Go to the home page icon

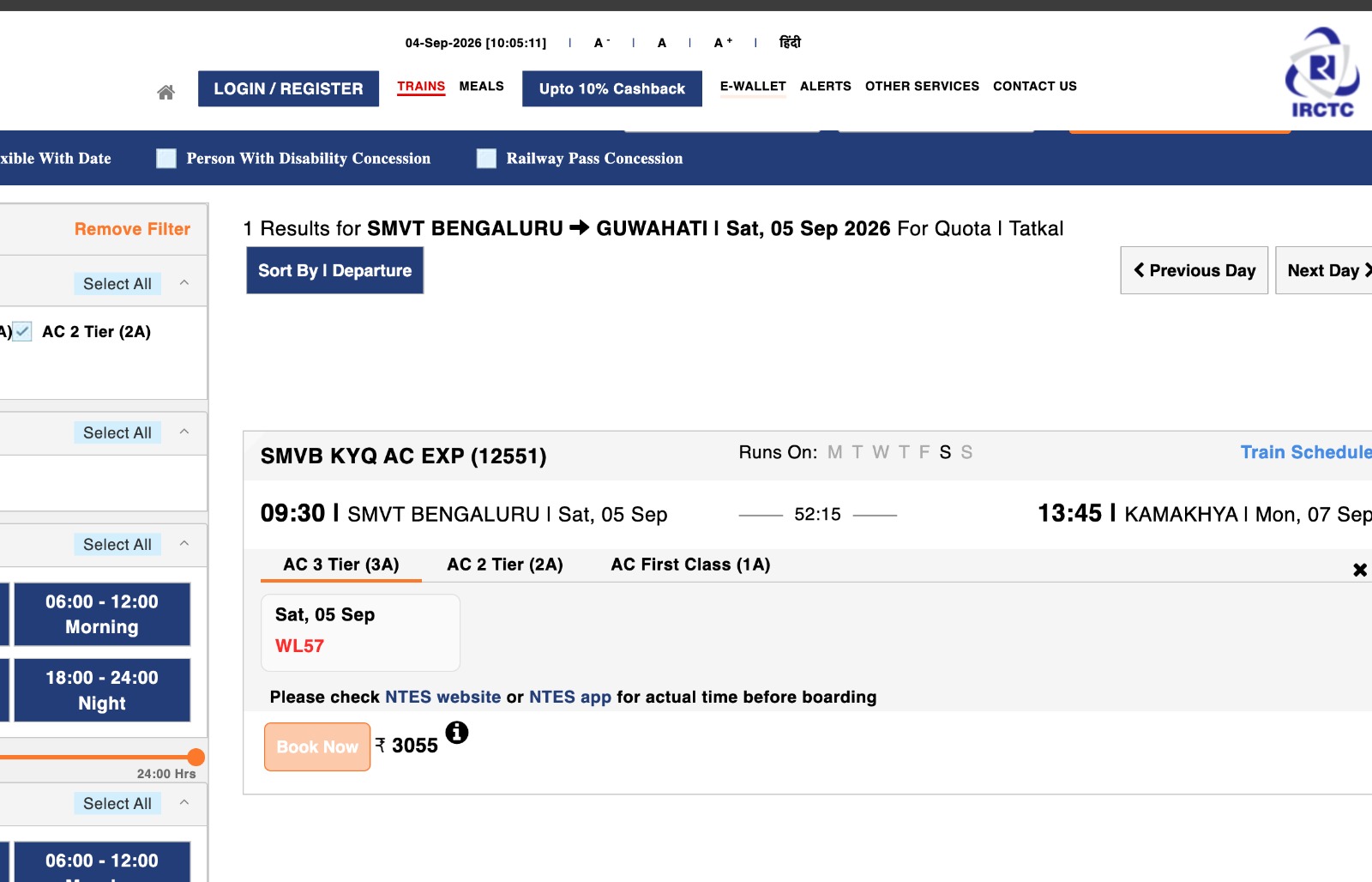click(x=165, y=92)
